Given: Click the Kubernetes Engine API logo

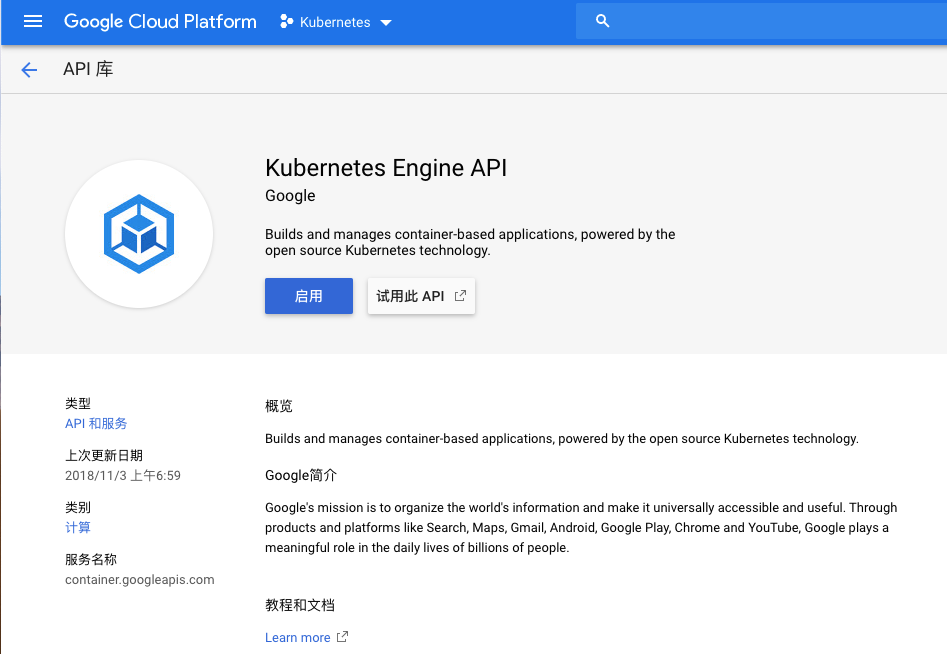Looking at the screenshot, I should coord(139,234).
